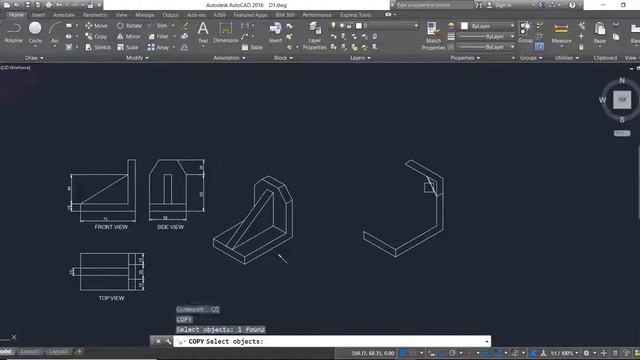Open Layer Properties manager

(x=314, y=36)
